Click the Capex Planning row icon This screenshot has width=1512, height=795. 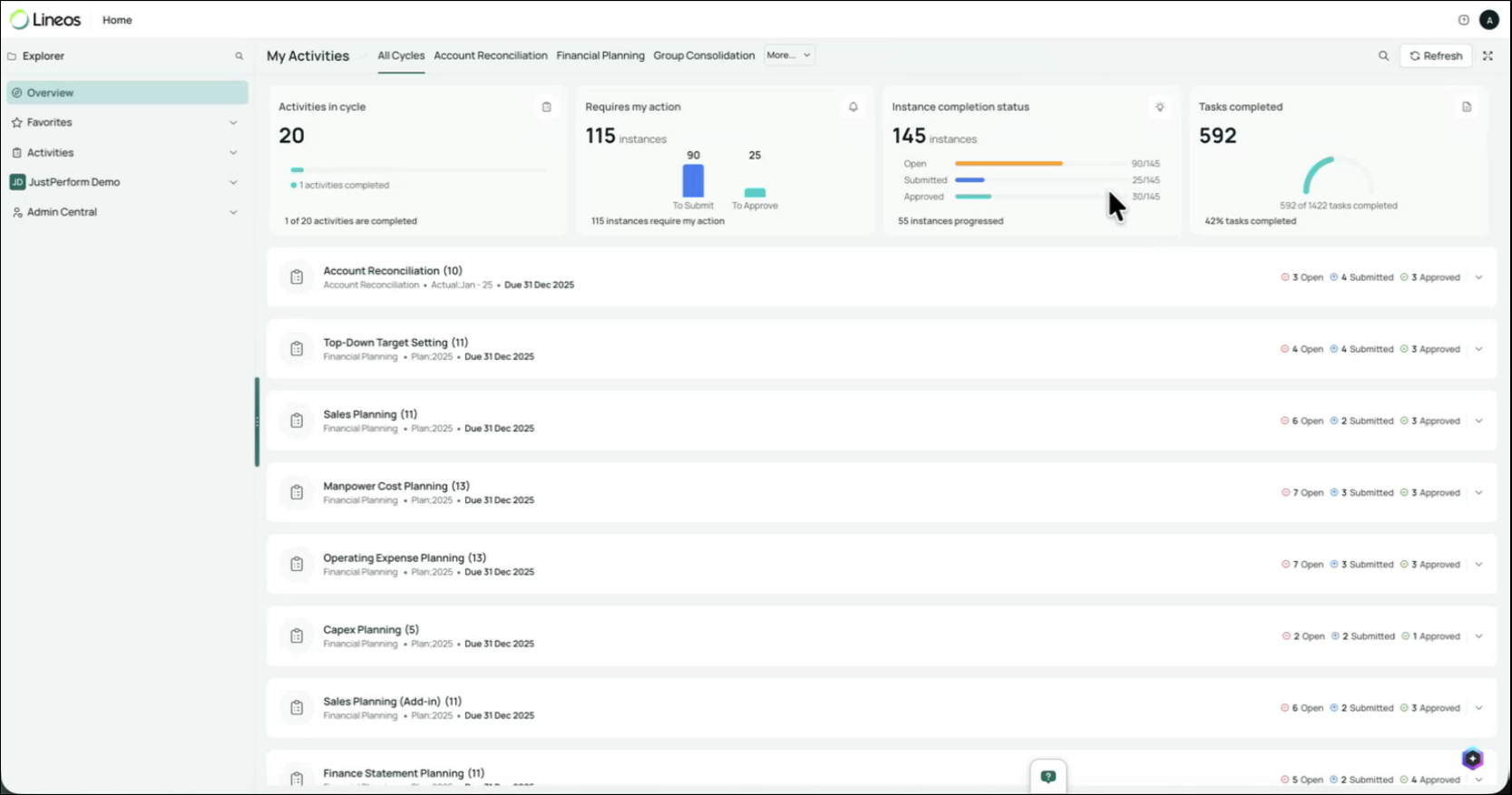click(297, 636)
